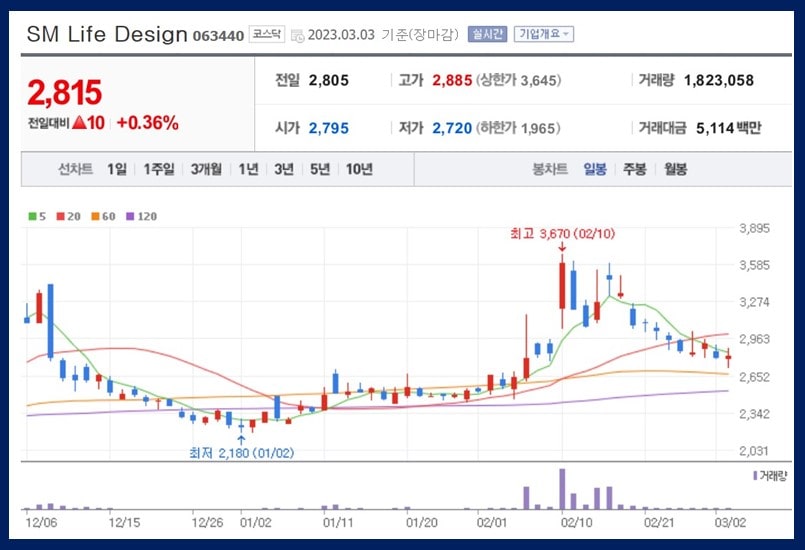The height and width of the screenshot is (550, 805).
Task: Click the stock code 063440
Action: click(218, 36)
